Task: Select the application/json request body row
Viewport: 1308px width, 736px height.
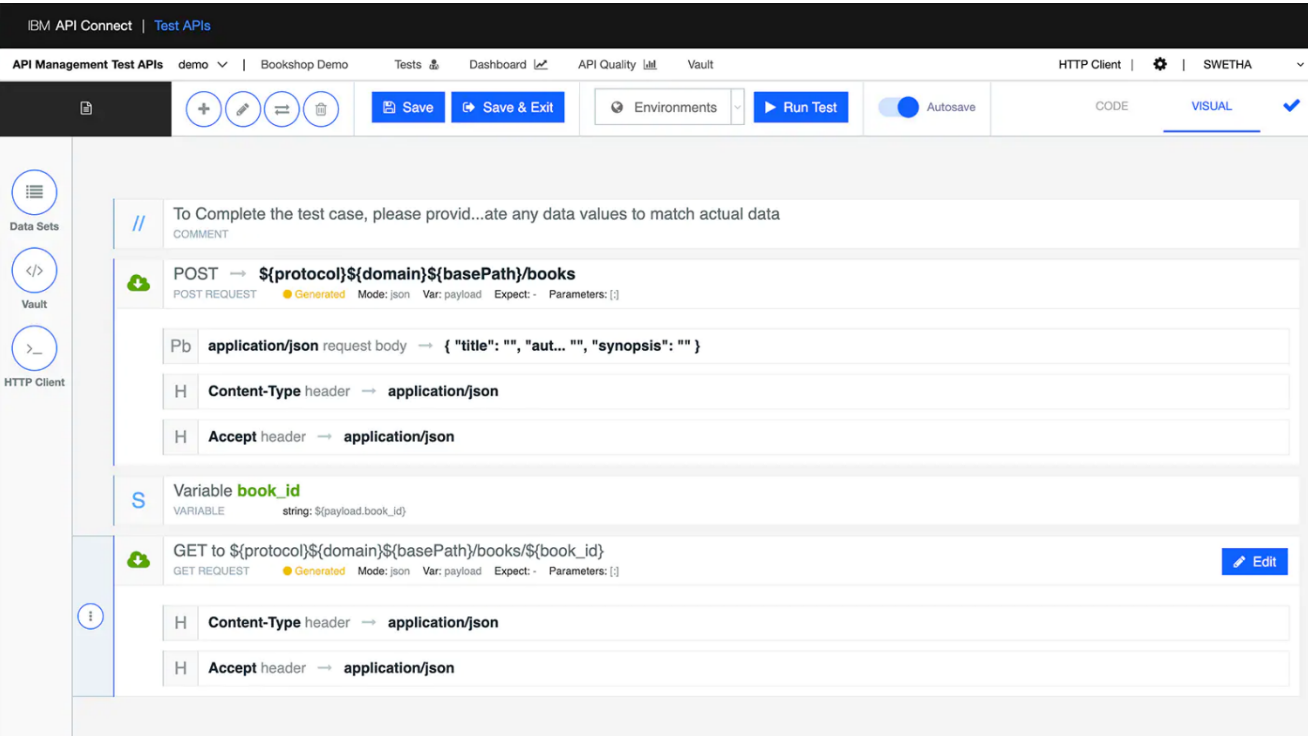Action: pos(725,346)
